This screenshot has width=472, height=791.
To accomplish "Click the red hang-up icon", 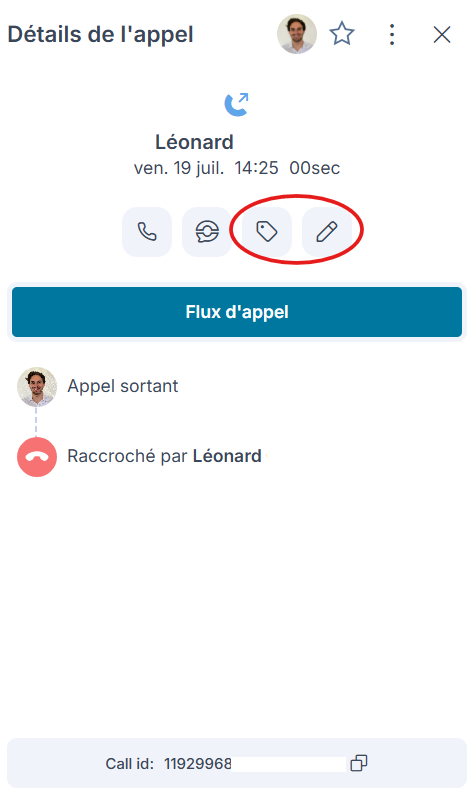I will 37,457.
